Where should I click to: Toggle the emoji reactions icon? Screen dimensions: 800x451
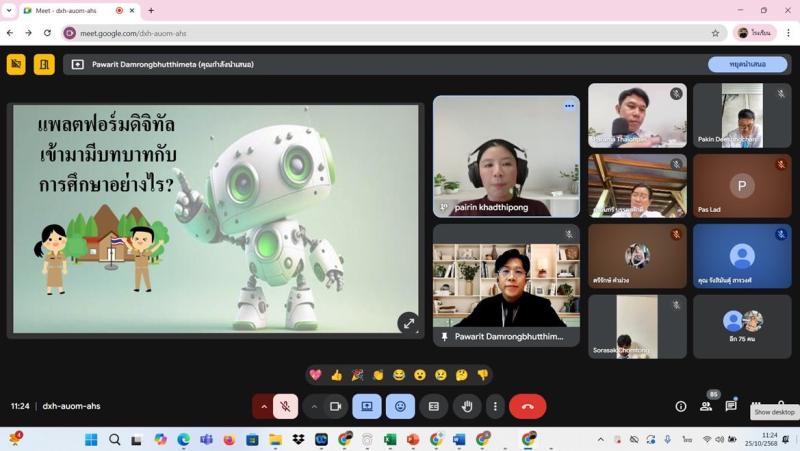pyautogui.click(x=400, y=406)
